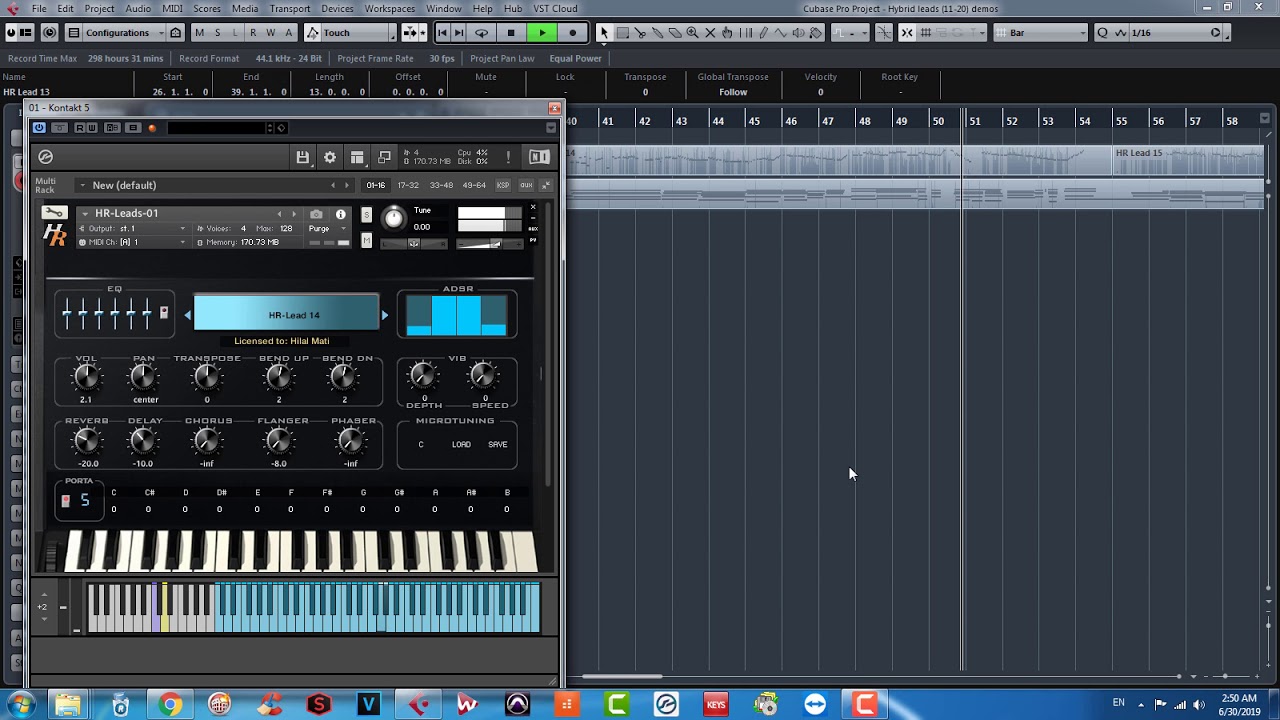Click bar 45 on the ruler
This screenshot has width=1280, height=720.
(754, 121)
